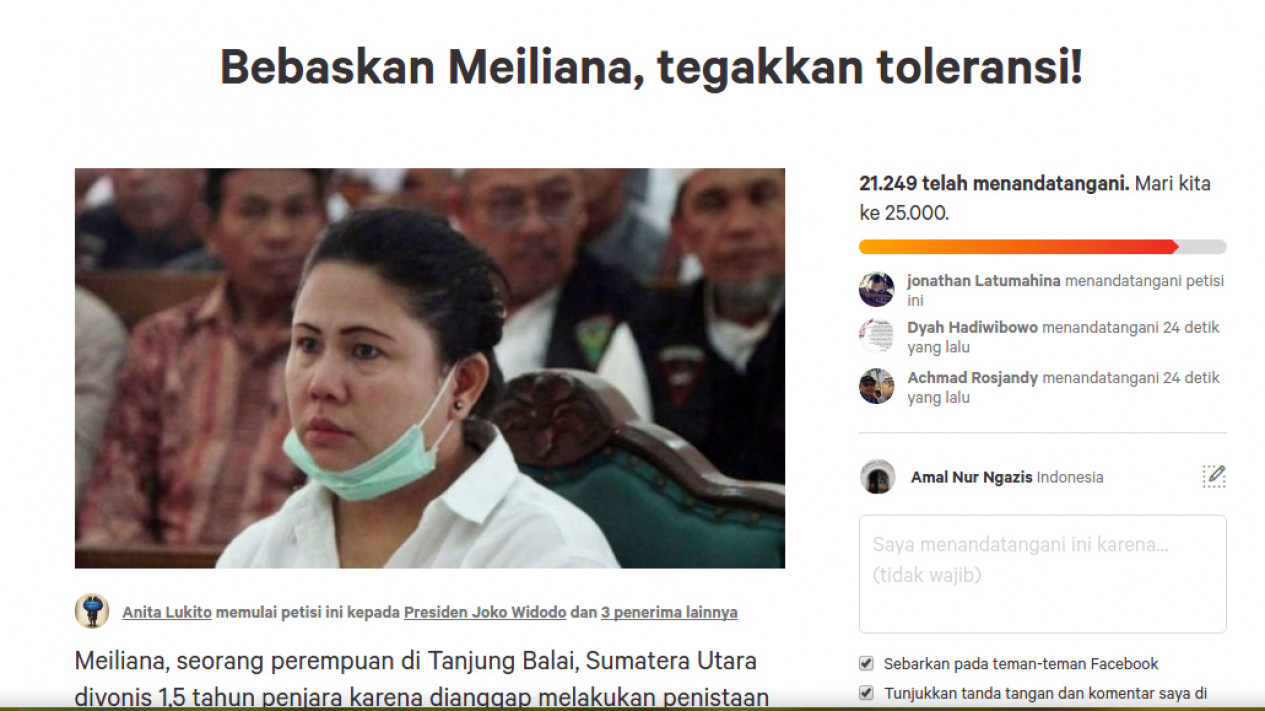Click the jonathan Latumahina signer name

(x=984, y=281)
